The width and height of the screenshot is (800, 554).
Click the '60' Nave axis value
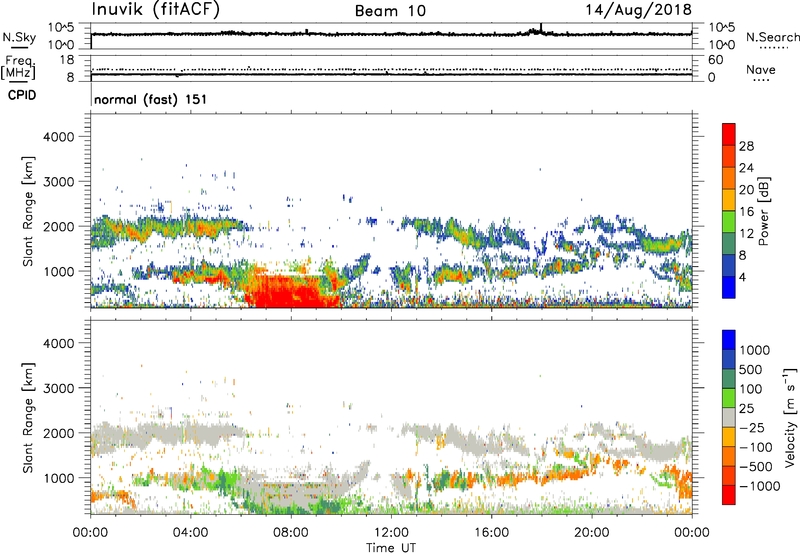click(715, 60)
